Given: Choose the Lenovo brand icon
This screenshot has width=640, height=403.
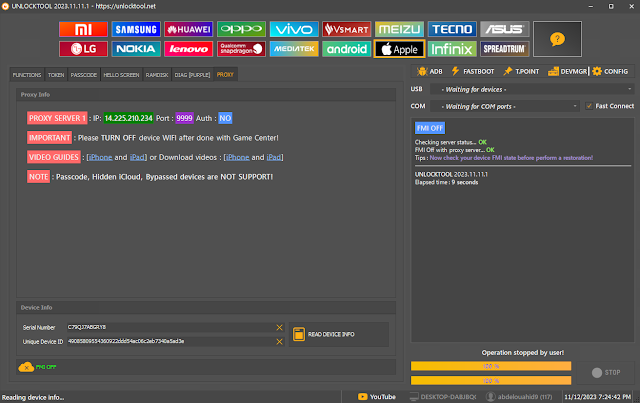Looking at the screenshot, I should (x=189, y=49).
